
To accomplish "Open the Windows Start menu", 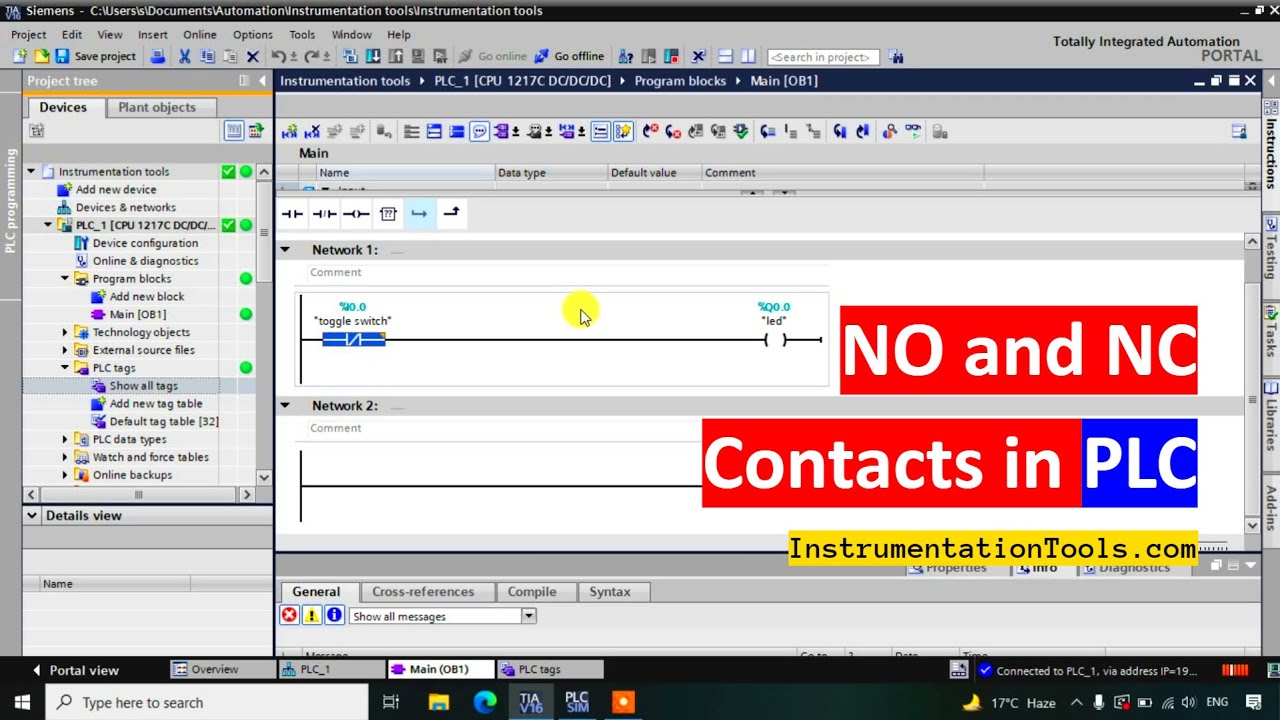I will [22, 702].
